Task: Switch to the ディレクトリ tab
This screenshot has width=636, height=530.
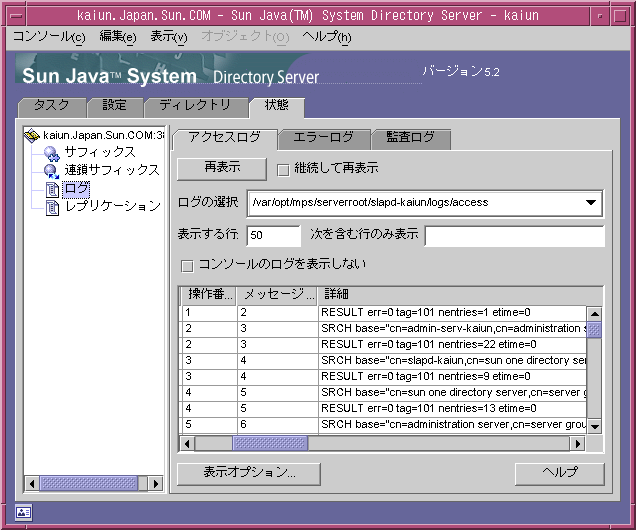Action: [196, 107]
